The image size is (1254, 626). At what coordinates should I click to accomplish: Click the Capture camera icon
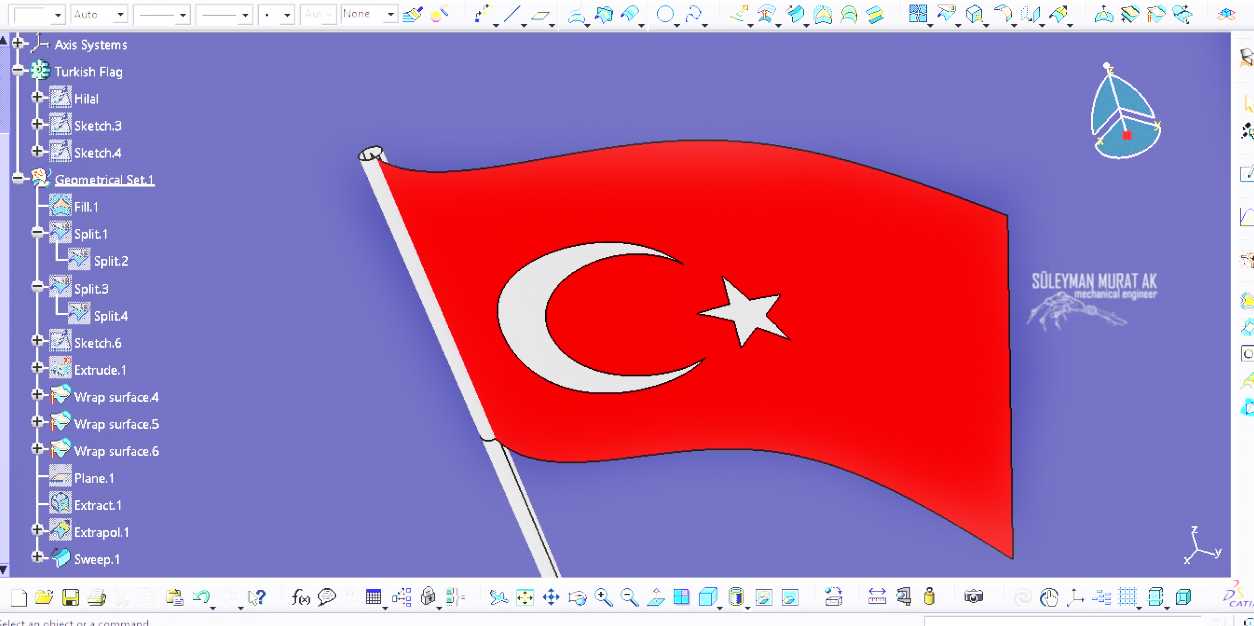973,597
